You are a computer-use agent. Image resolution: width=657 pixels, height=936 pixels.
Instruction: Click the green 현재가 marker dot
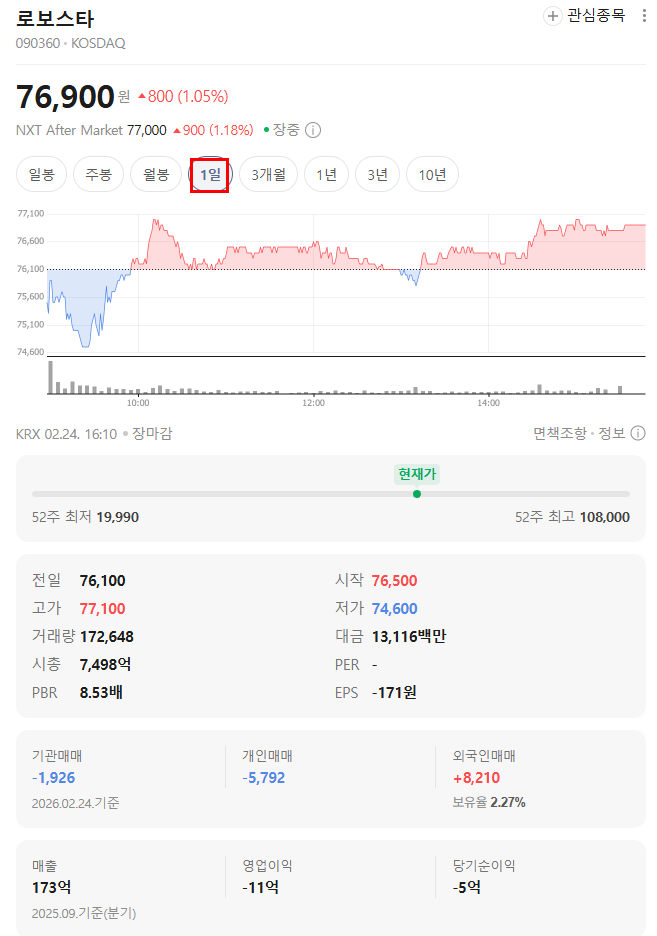click(417, 494)
